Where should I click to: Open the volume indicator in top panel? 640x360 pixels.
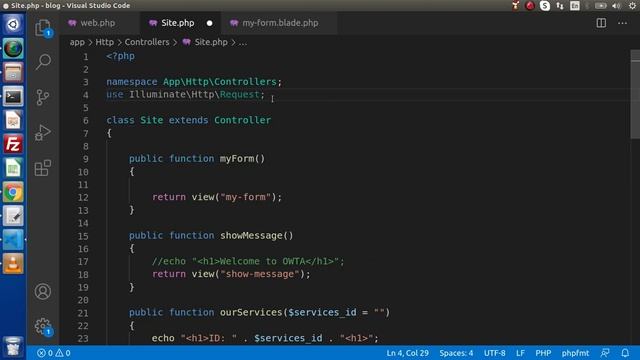coord(616,6)
